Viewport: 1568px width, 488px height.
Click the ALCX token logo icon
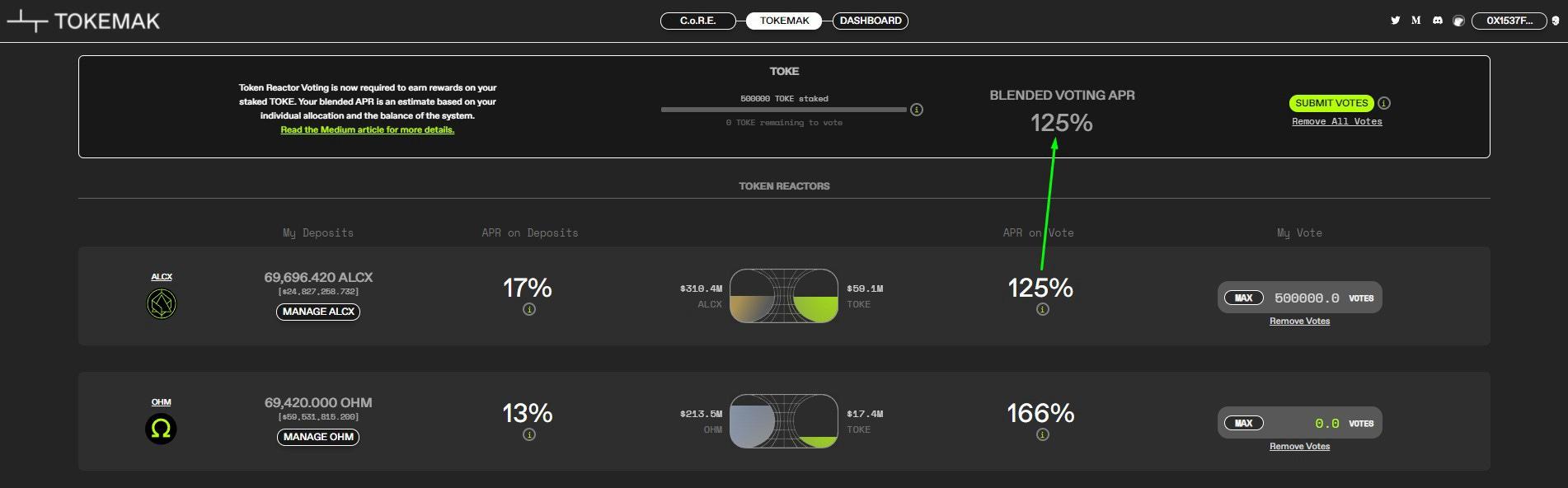click(162, 304)
